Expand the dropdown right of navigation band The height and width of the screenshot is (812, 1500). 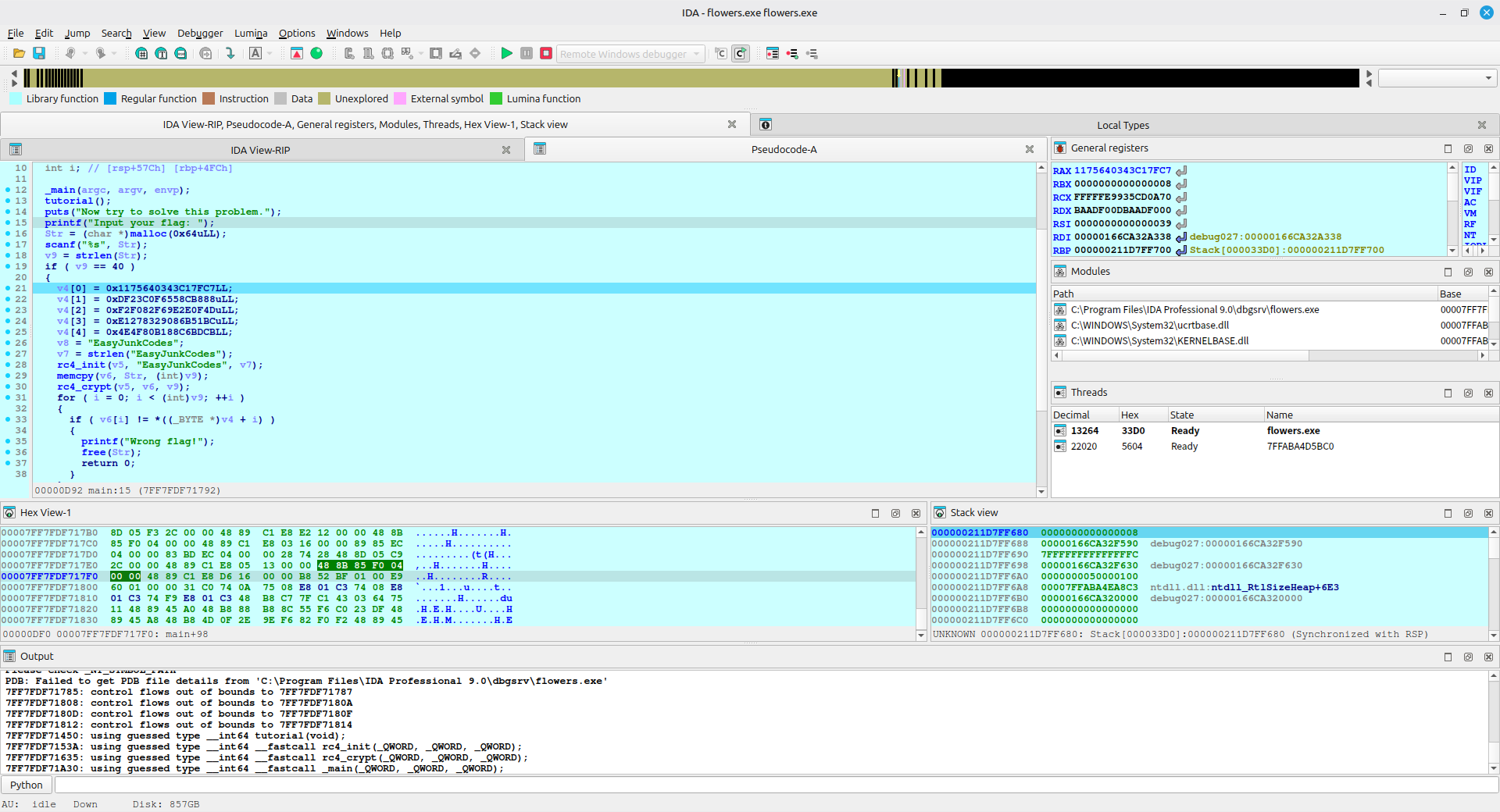coord(1488,78)
